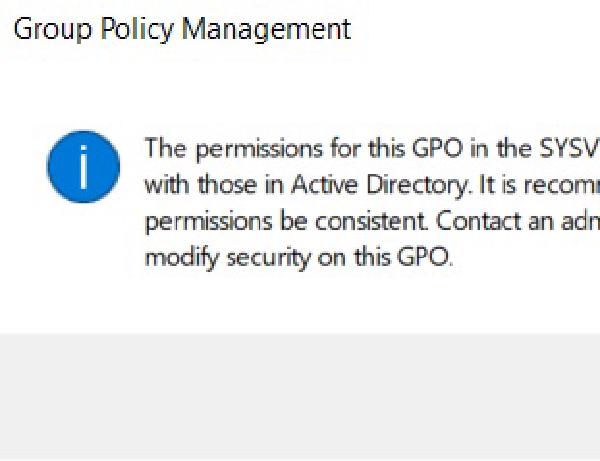600x461 pixels.
Task: Click the line 'permissions be consistent. Contact an'
Action: pos(371,221)
